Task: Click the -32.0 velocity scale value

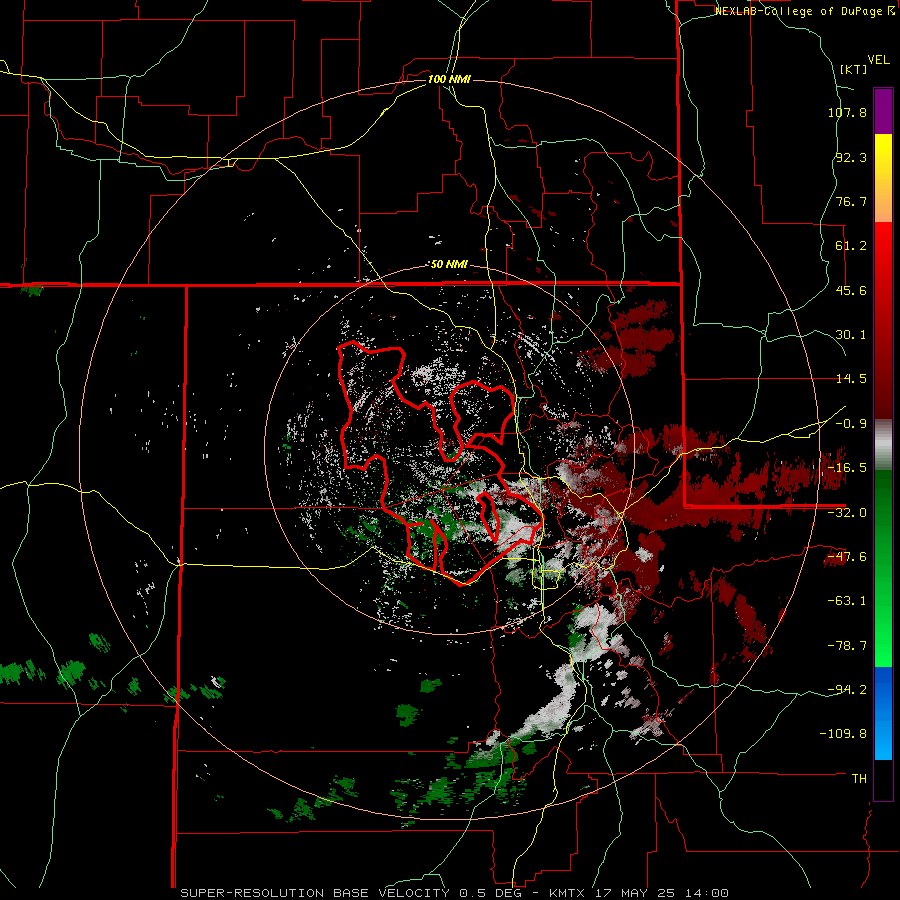Action: click(x=847, y=513)
